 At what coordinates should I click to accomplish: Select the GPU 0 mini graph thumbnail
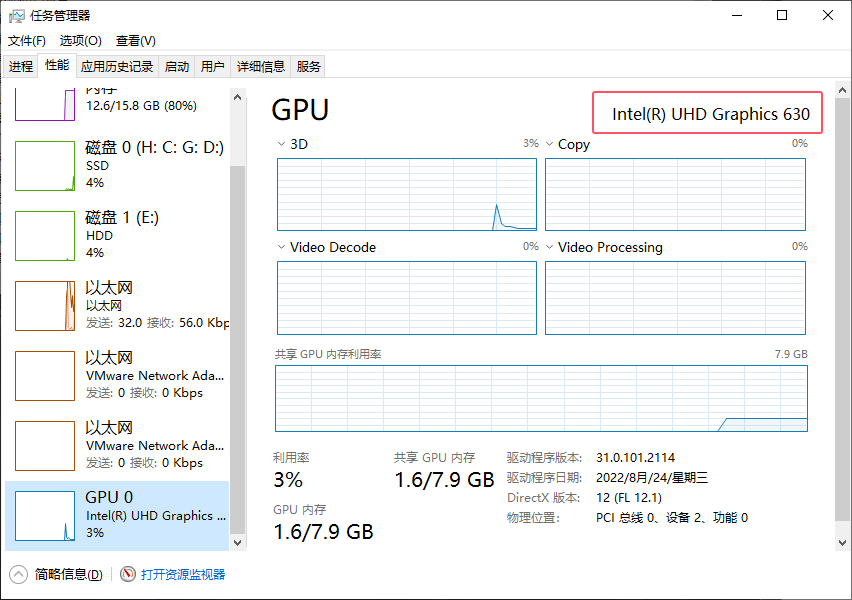pyautogui.click(x=45, y=516)
